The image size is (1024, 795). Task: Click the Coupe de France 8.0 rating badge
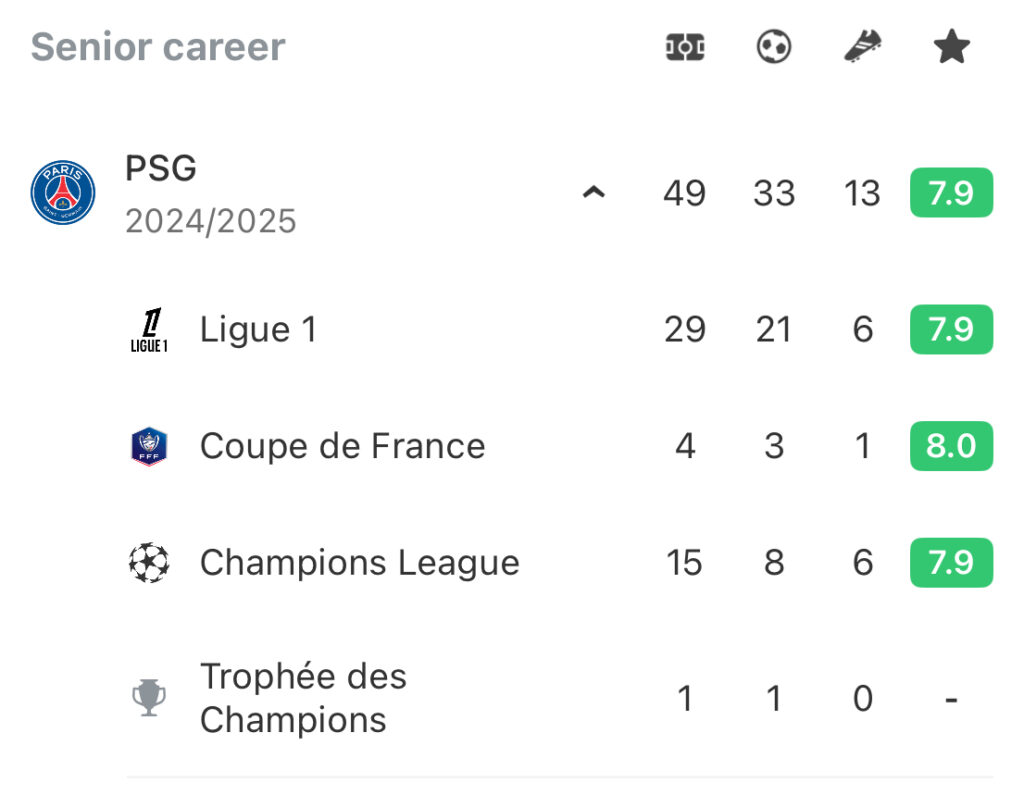pos(952,446)
